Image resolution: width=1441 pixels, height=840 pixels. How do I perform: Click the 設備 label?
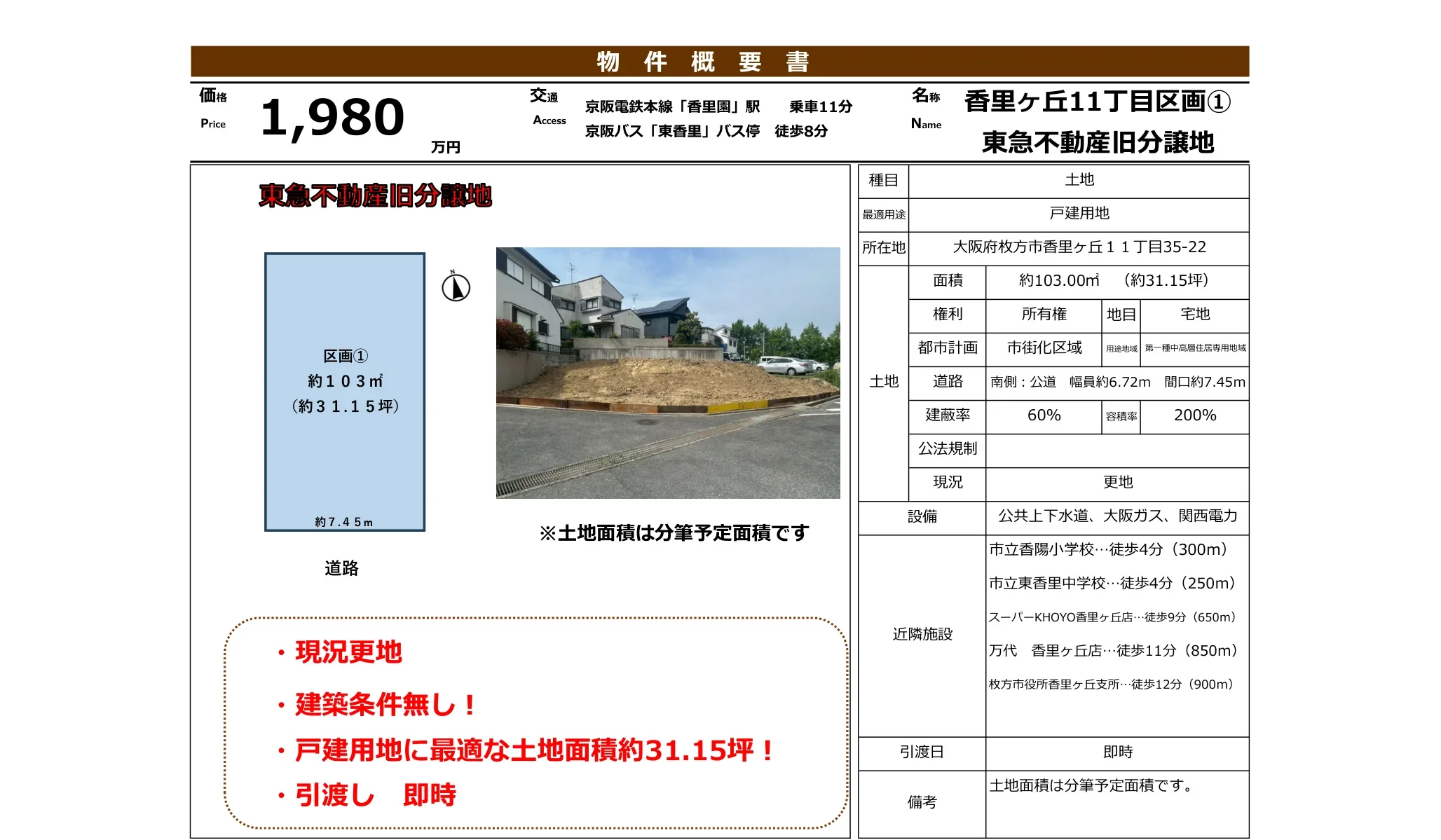pos(922,516)
